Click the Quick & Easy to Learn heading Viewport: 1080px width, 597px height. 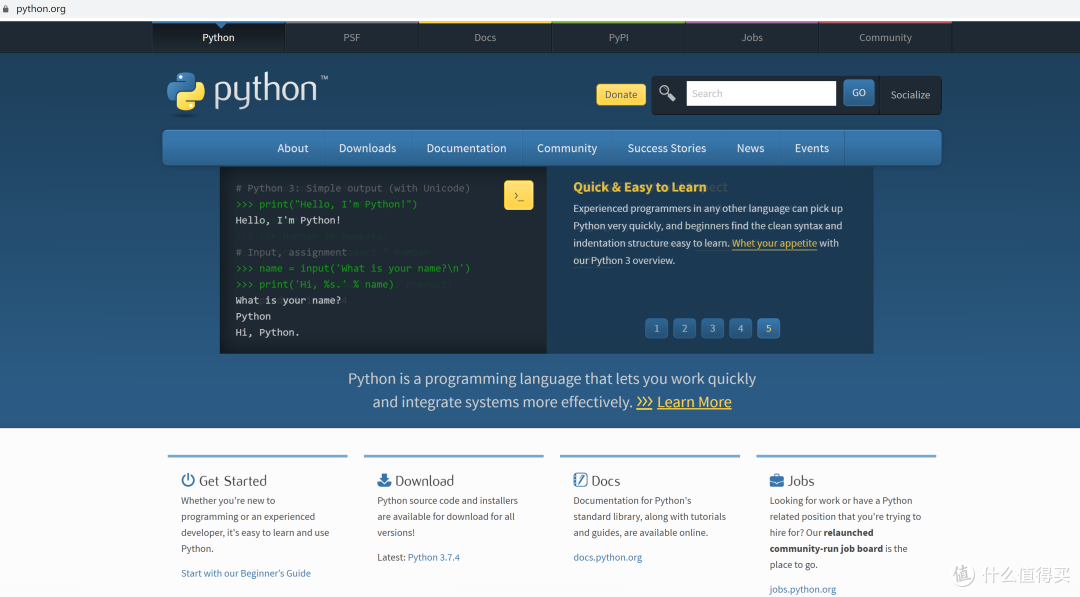639,187
